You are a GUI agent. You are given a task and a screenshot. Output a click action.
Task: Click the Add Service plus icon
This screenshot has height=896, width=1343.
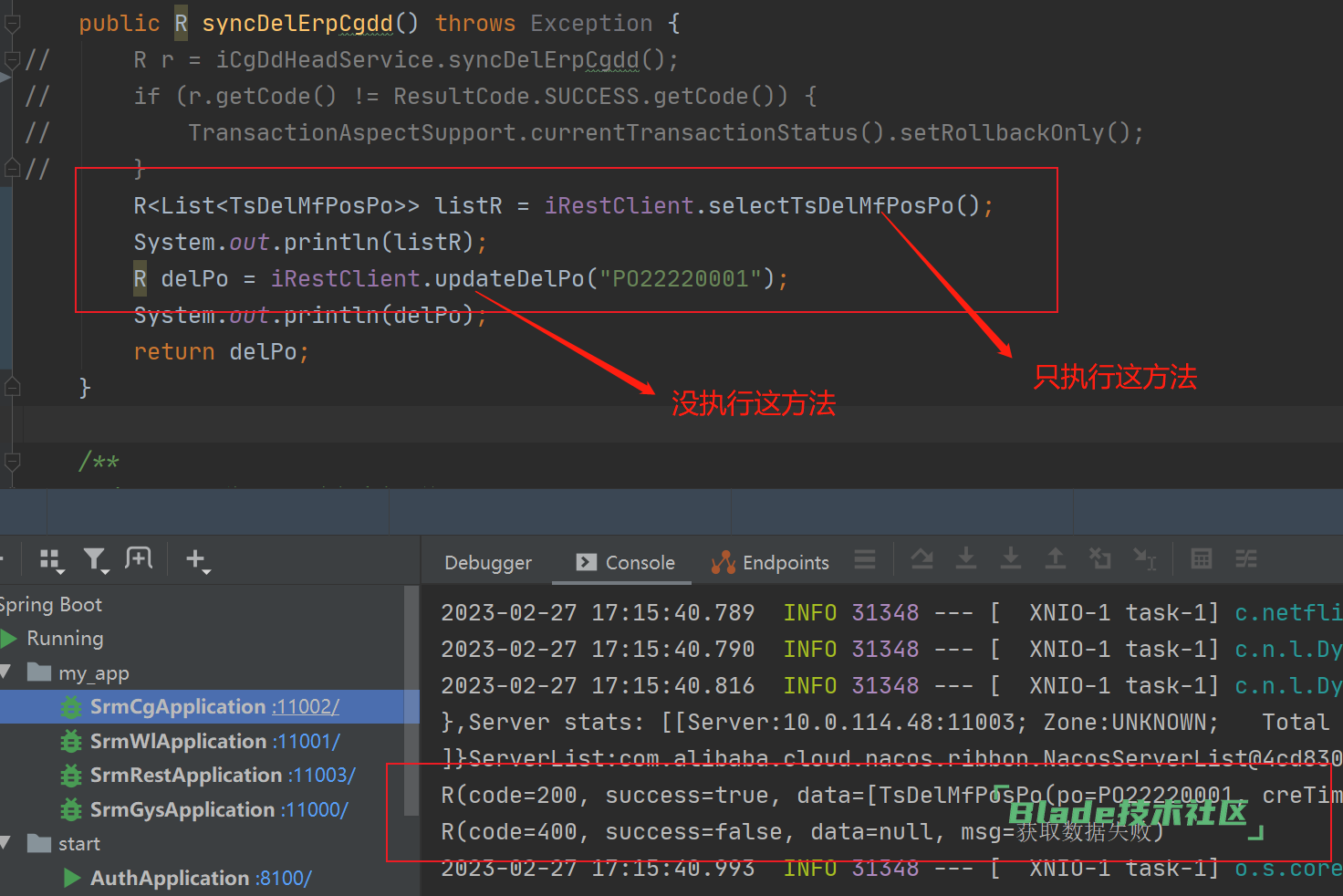[x=197, y=559]
